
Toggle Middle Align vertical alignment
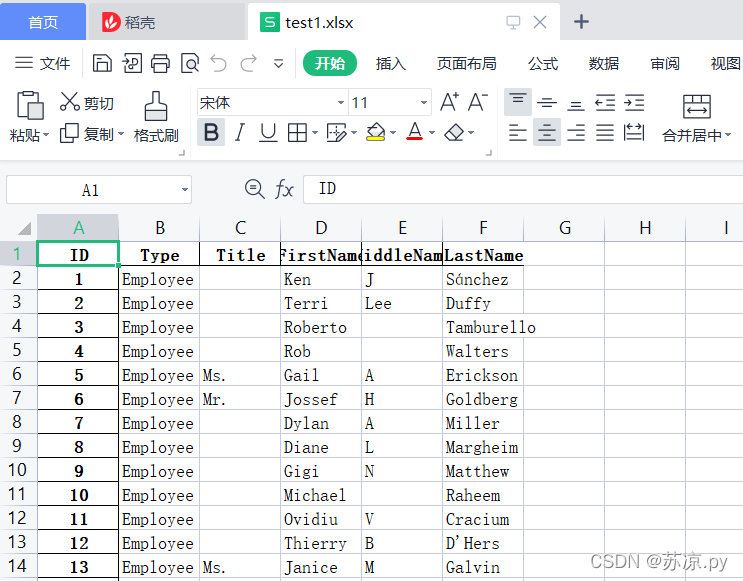point(547,102)
